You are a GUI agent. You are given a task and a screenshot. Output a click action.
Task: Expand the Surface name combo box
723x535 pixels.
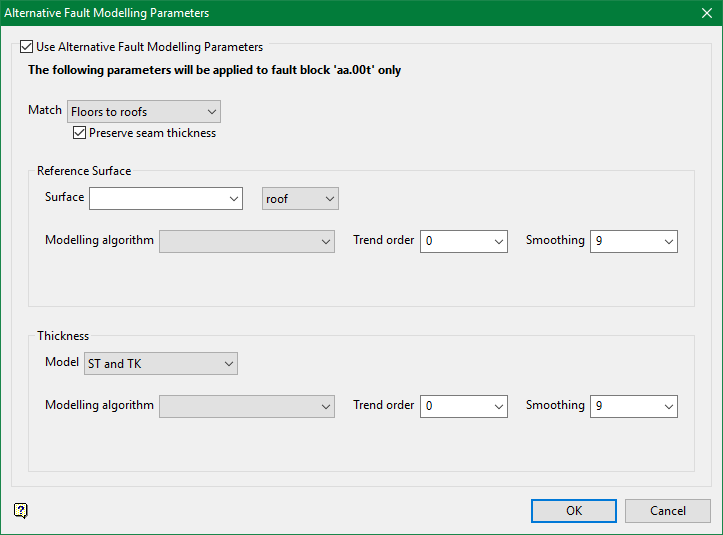click(x=233, y=199)
